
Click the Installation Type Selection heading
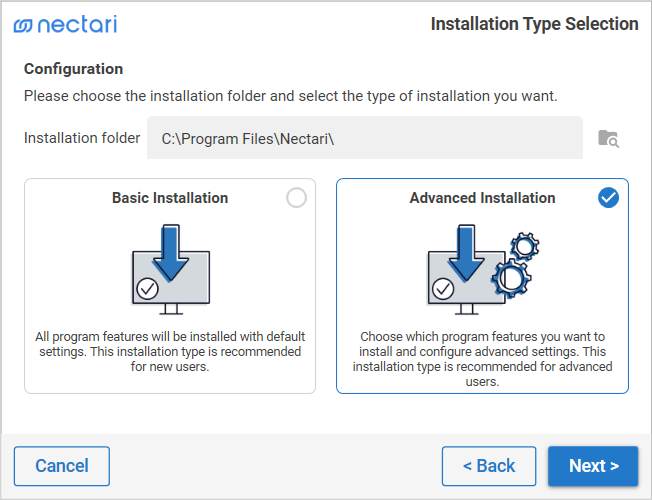coord(534,24)
